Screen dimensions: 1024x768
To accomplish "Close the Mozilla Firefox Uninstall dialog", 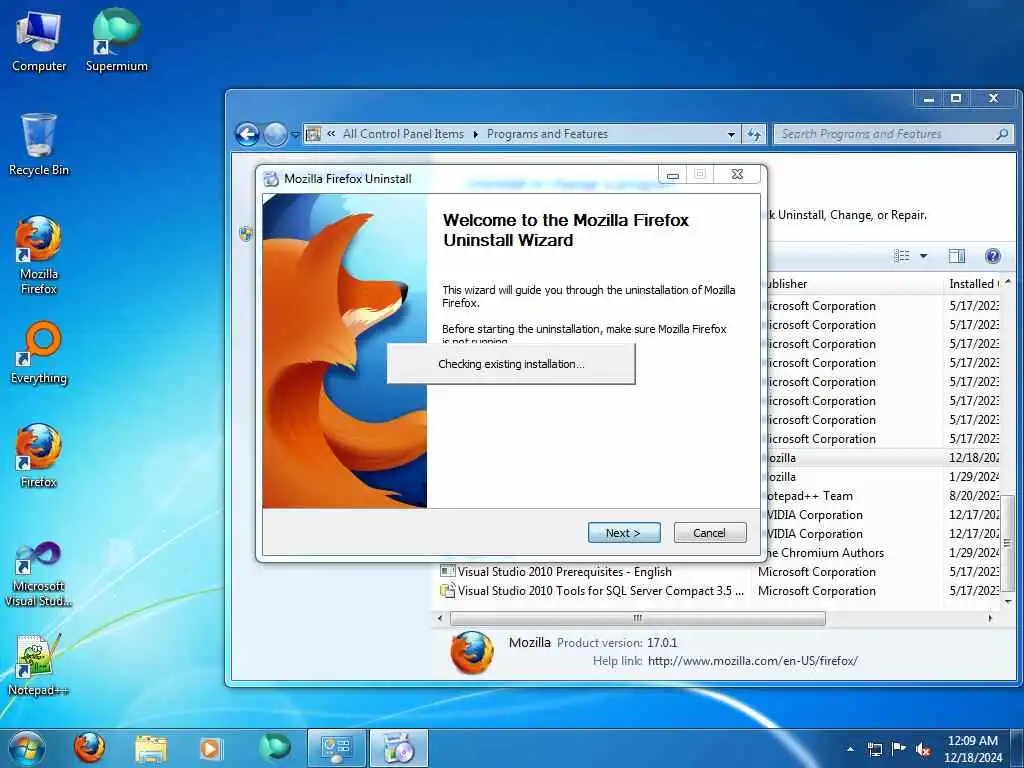I will click(737, 174).
